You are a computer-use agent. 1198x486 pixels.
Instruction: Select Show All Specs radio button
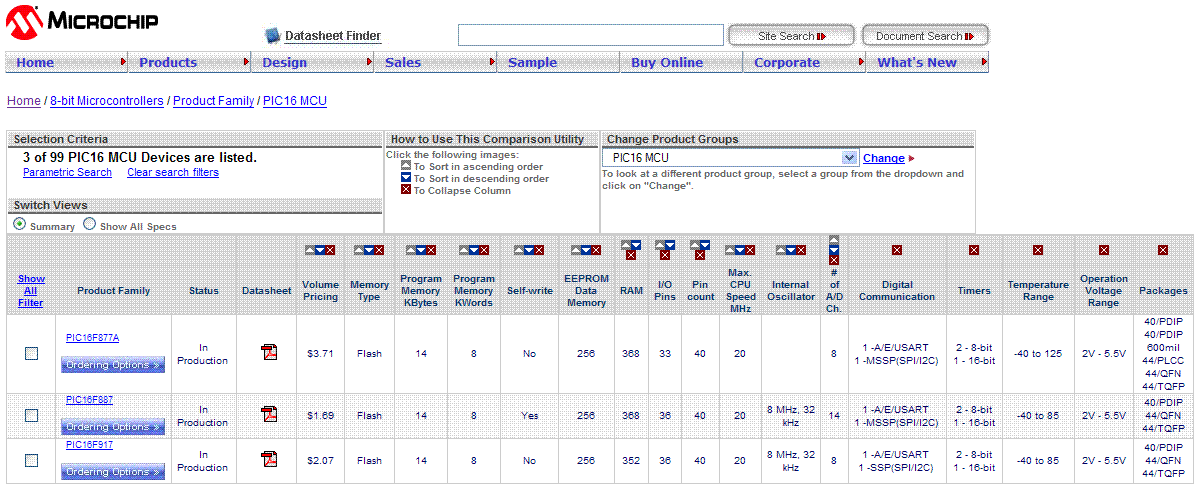point(89,225)
